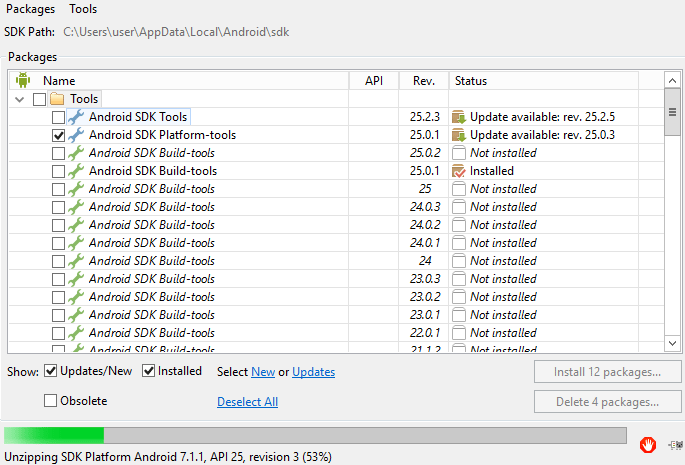The height and width of the screenshot is (465, 685).
Task: Select 'Update available: rev. 25.2.5' text
Action: 542,117
